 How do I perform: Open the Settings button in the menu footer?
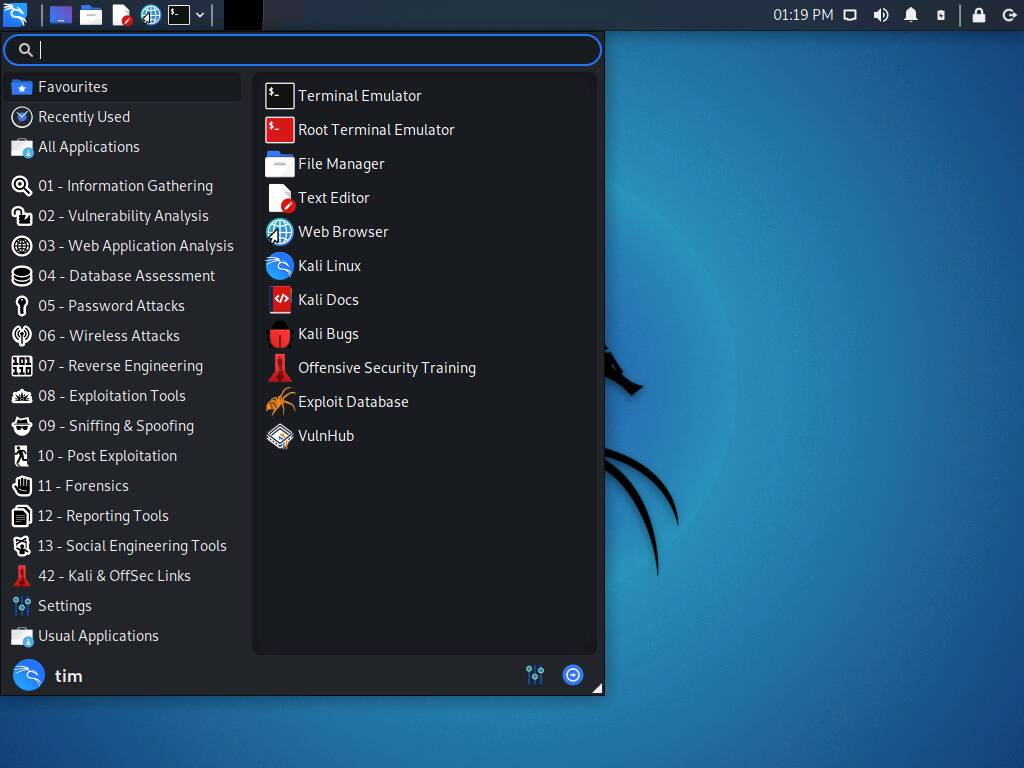coord(534,675)
